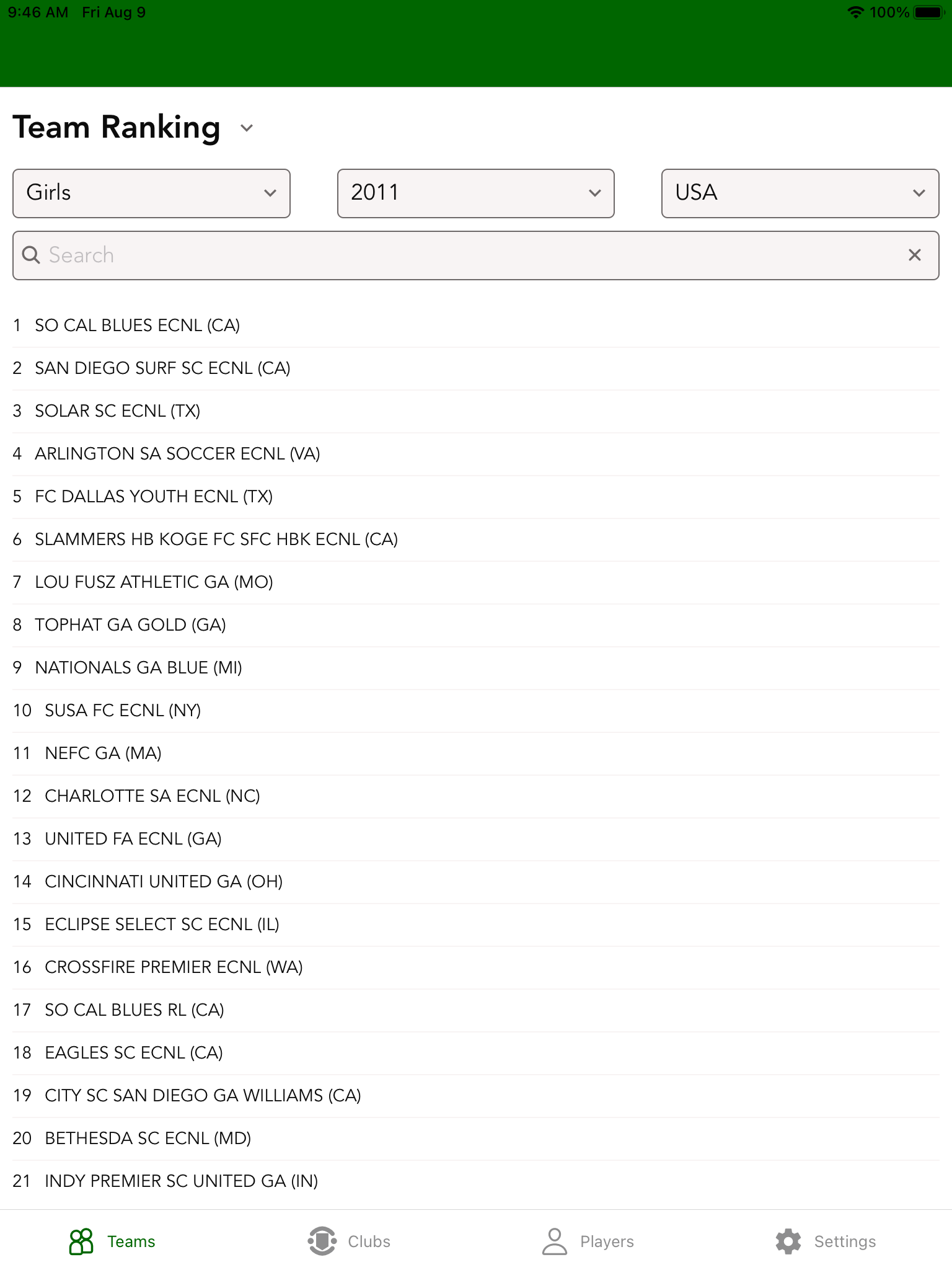Open the Clubs shield icon
Viewport: 952px width, 1270px height.
point(322,1241)
